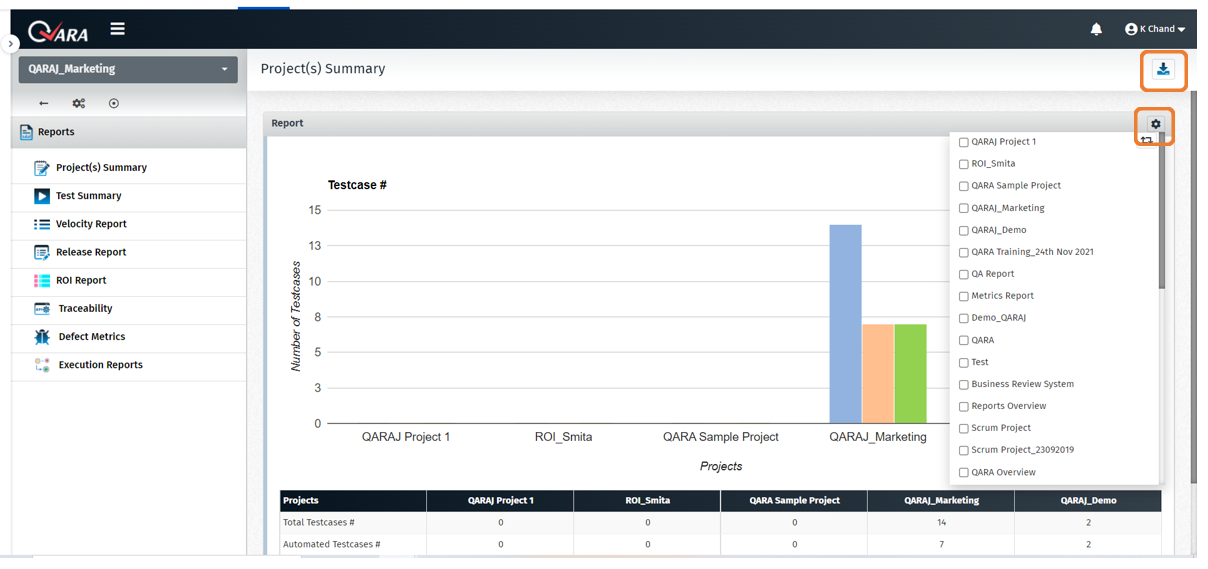The width and height of the screenshot is (1208, 569).
Task: Click the Traceability icon
Action: click(41, 309)
